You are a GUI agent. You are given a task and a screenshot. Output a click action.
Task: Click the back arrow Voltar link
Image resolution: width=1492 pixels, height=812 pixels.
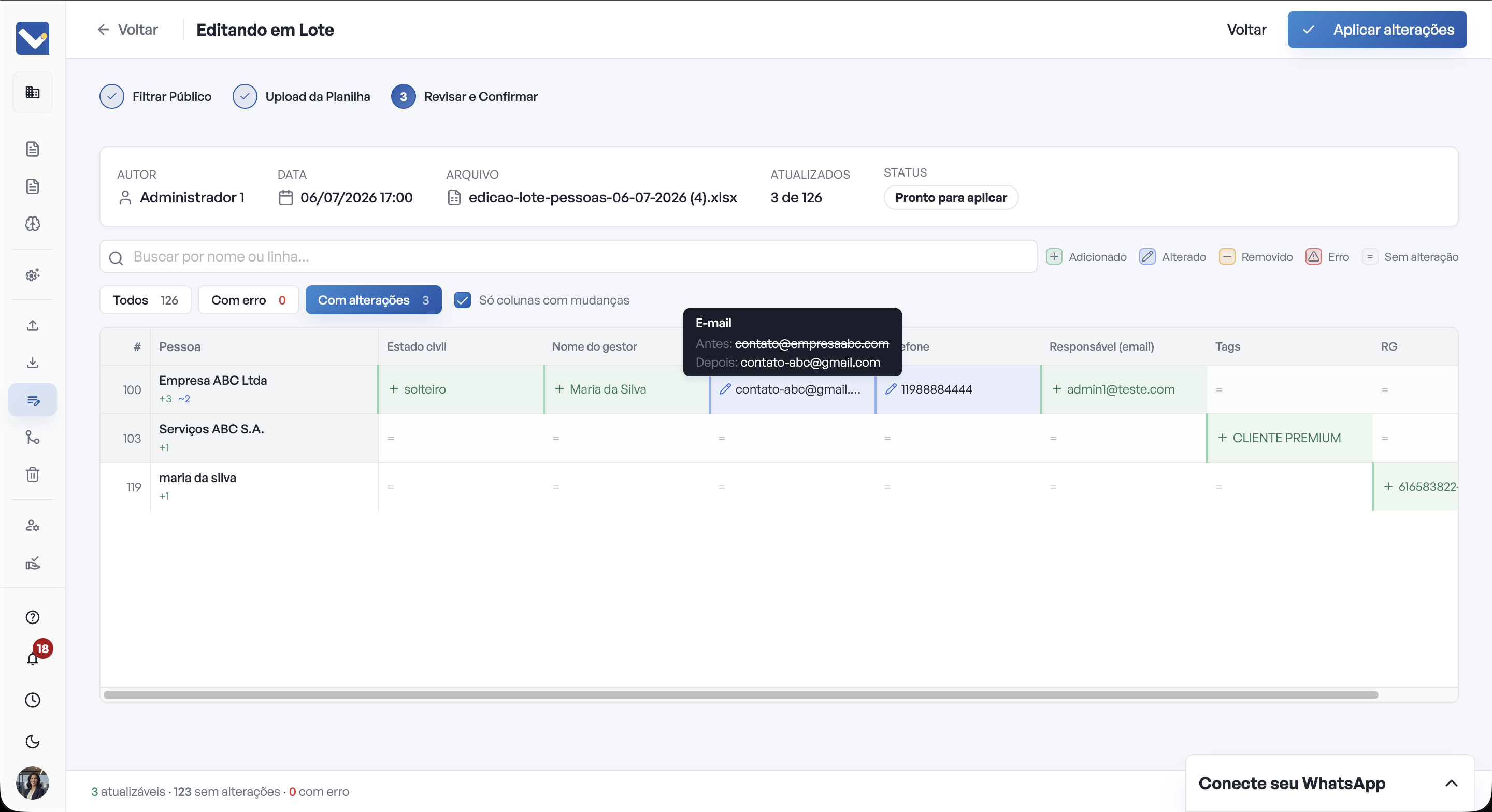coord(127,30)
